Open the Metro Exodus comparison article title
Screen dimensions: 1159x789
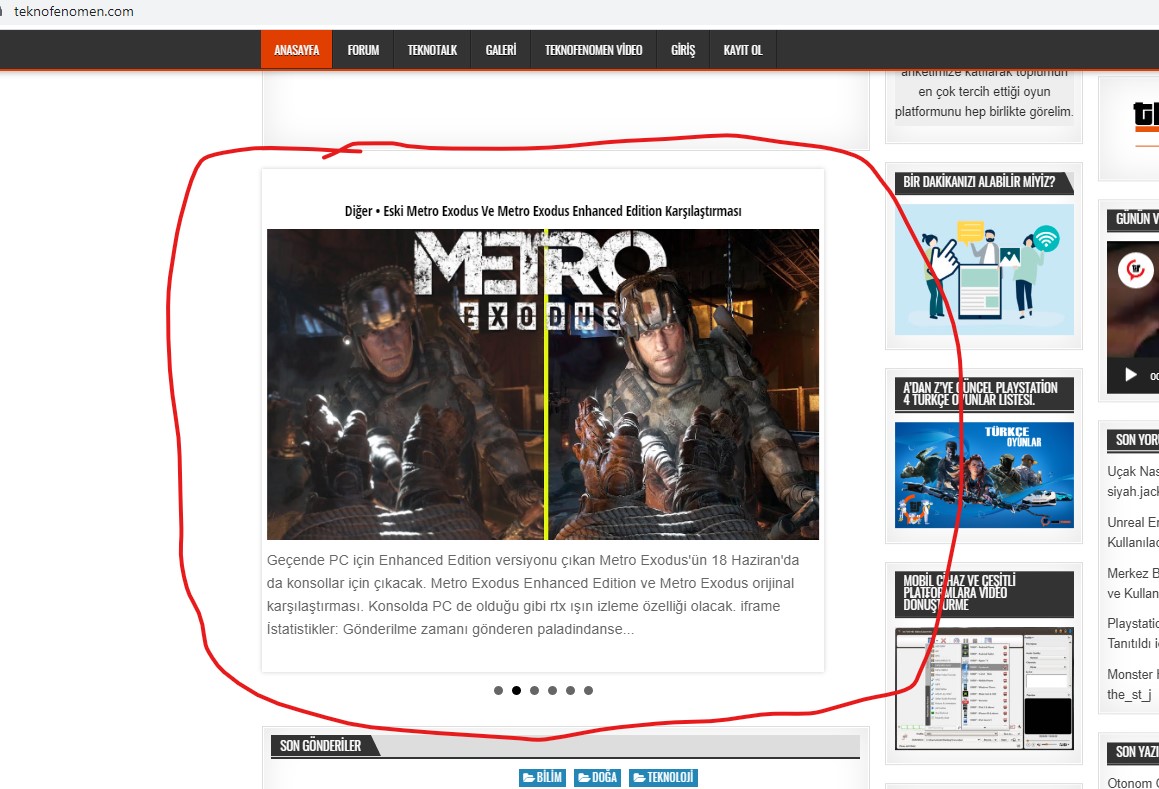coord(543,211)
